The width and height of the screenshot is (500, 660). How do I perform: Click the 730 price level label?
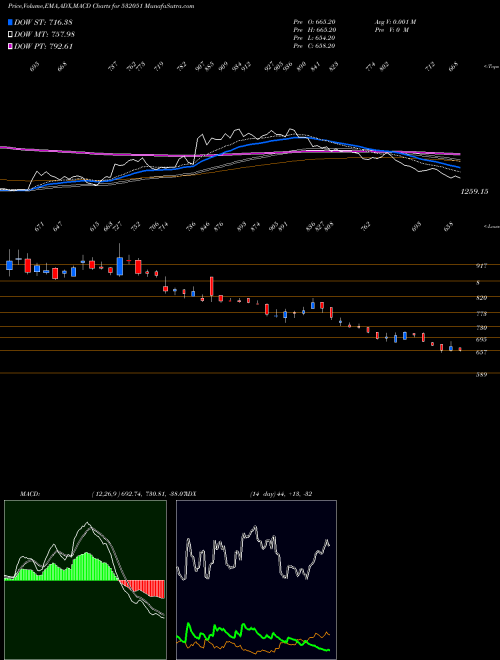(481, 328)
